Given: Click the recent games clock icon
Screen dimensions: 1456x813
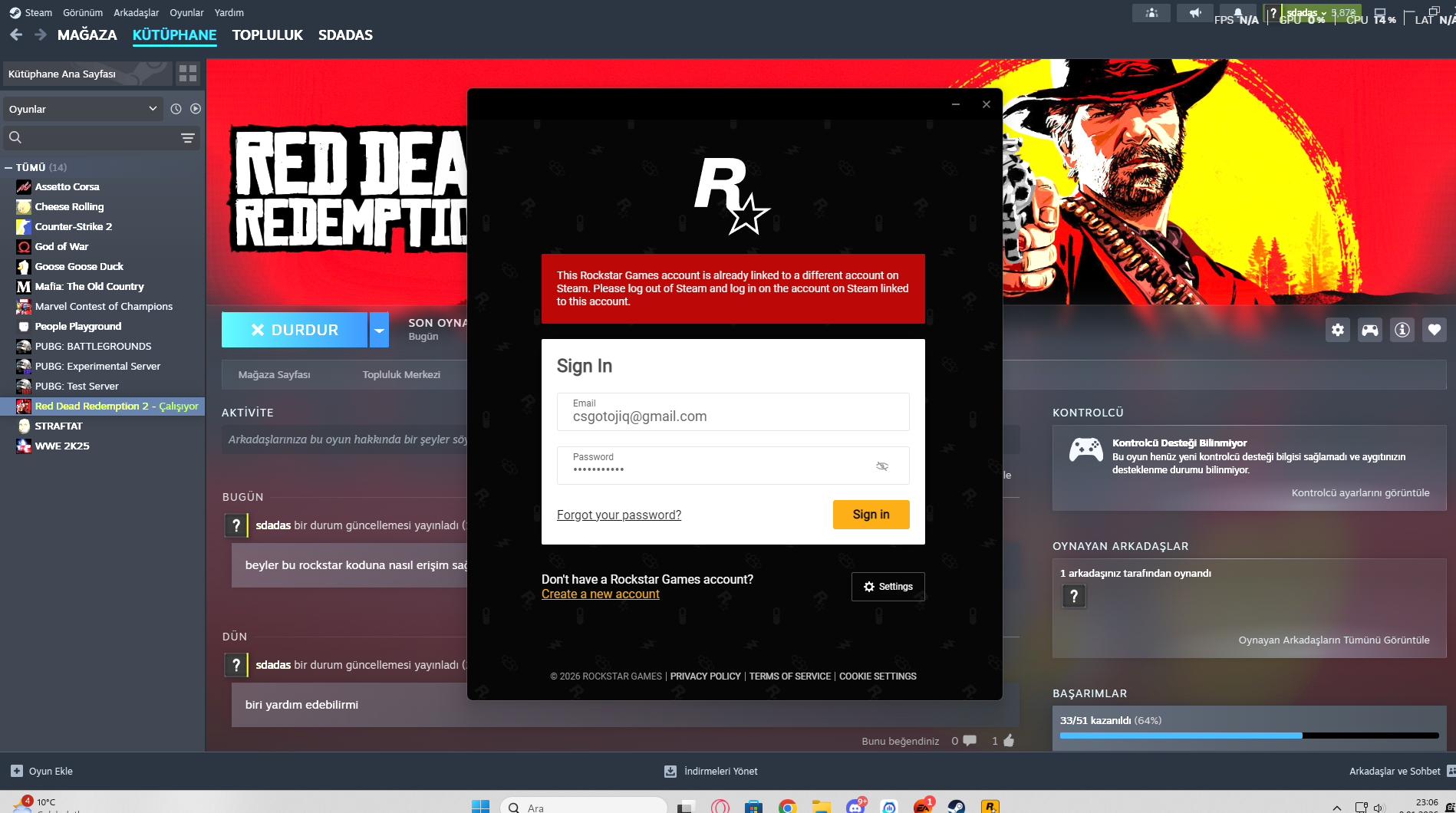Looking at the screenshot, I should pos(176,109).
